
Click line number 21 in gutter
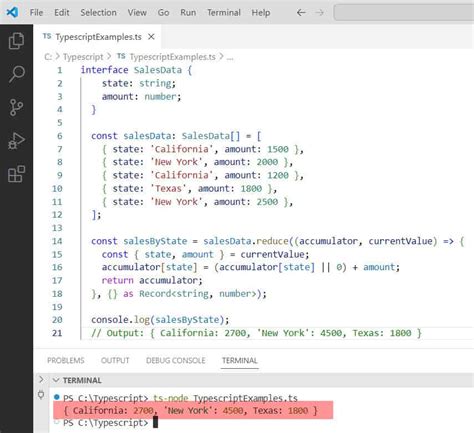[x=57, y=333]
